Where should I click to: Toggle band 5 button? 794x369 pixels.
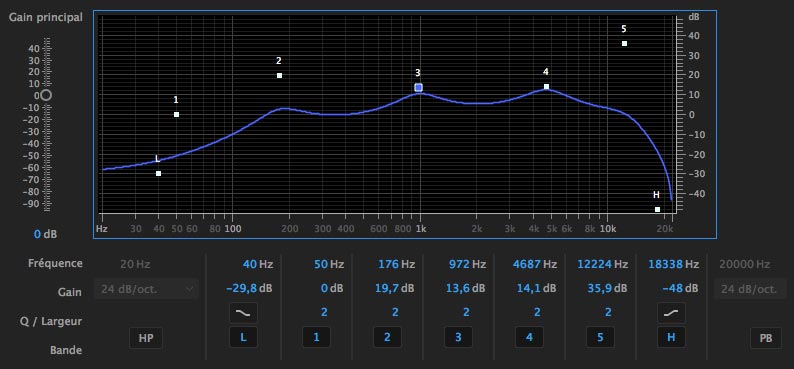pos(600,337)
